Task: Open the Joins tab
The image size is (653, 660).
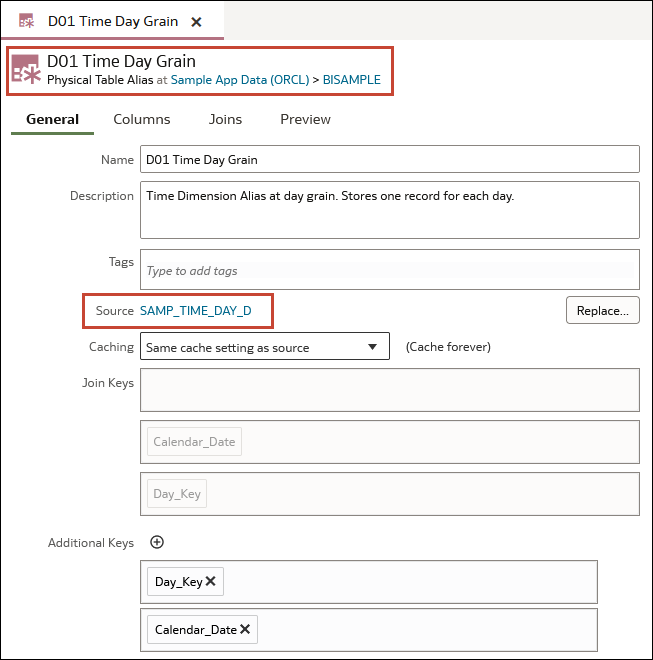Action: click(x=225, y=120)
